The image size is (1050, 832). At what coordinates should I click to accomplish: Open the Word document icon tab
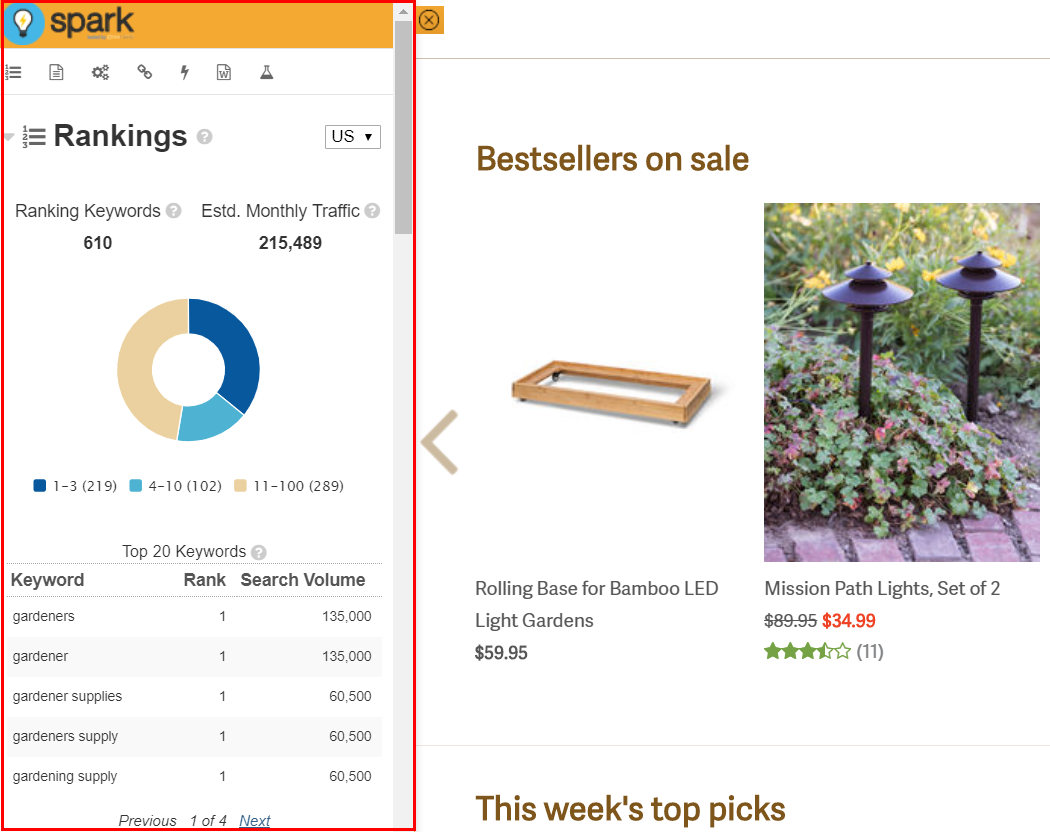[224, 72]
